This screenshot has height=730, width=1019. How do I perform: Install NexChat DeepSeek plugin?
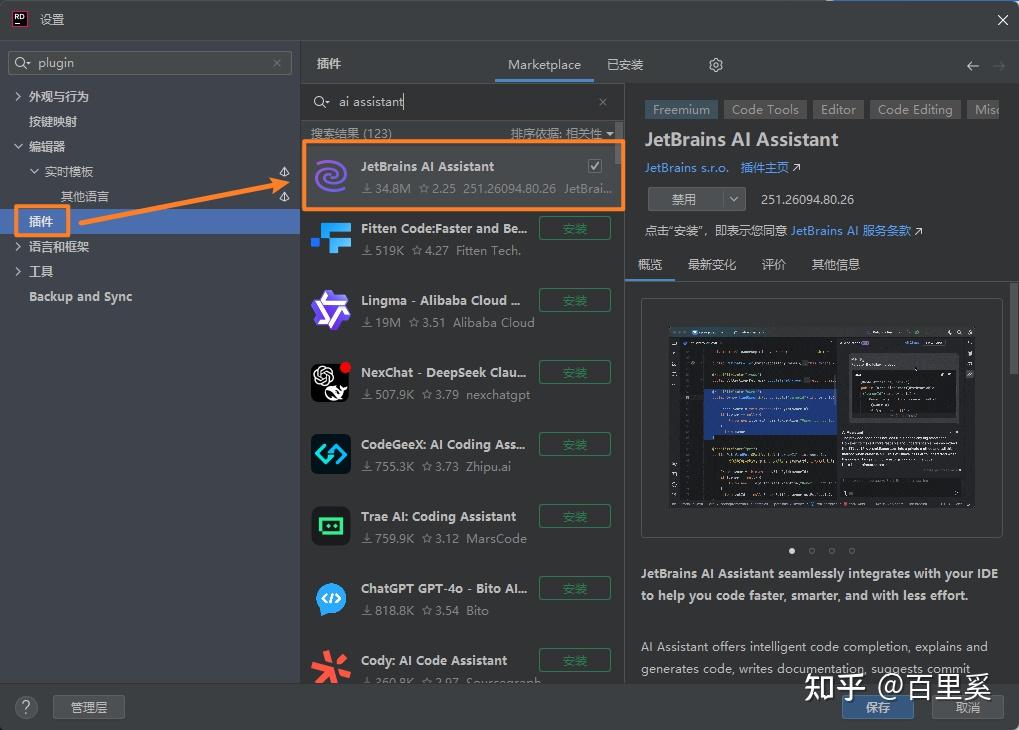click(x=574, y=373)
